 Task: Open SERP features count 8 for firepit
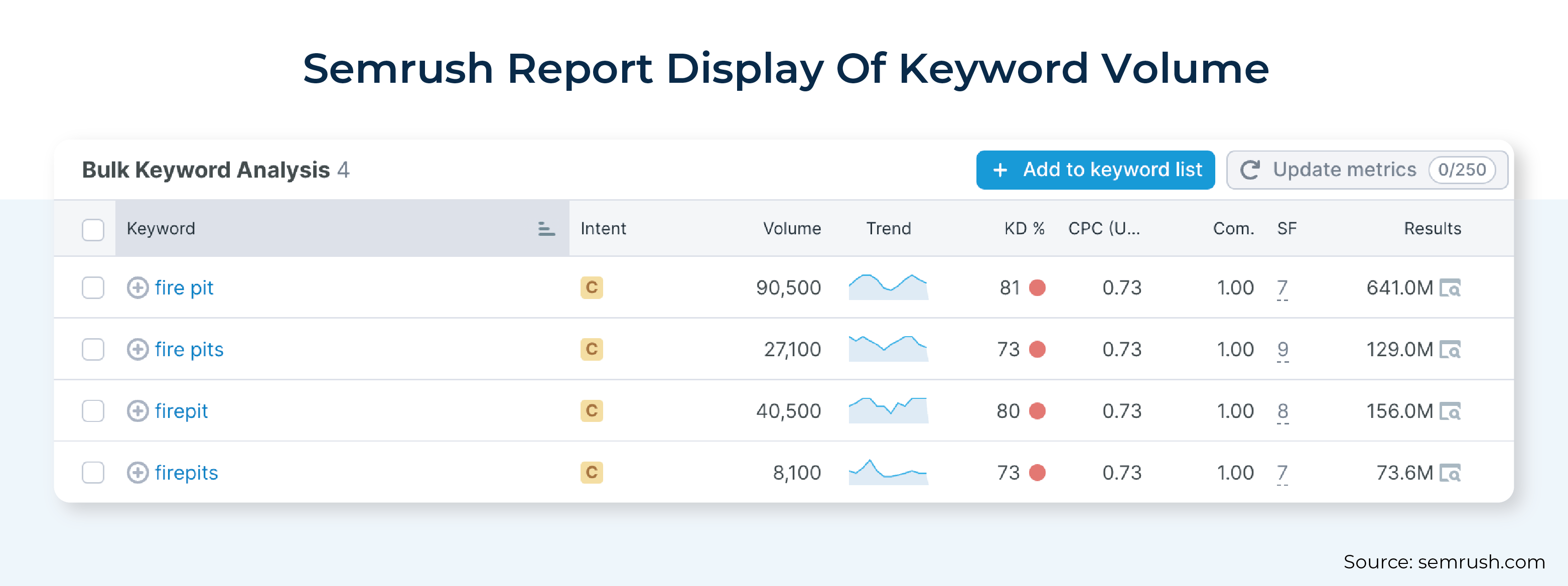[1282, 412]
